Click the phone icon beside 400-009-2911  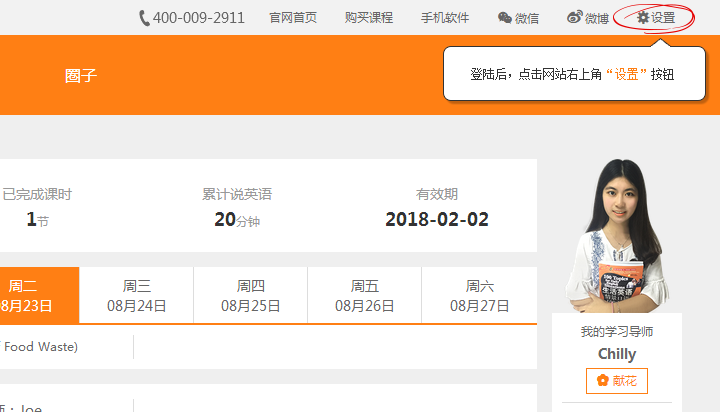pos(144,18)
